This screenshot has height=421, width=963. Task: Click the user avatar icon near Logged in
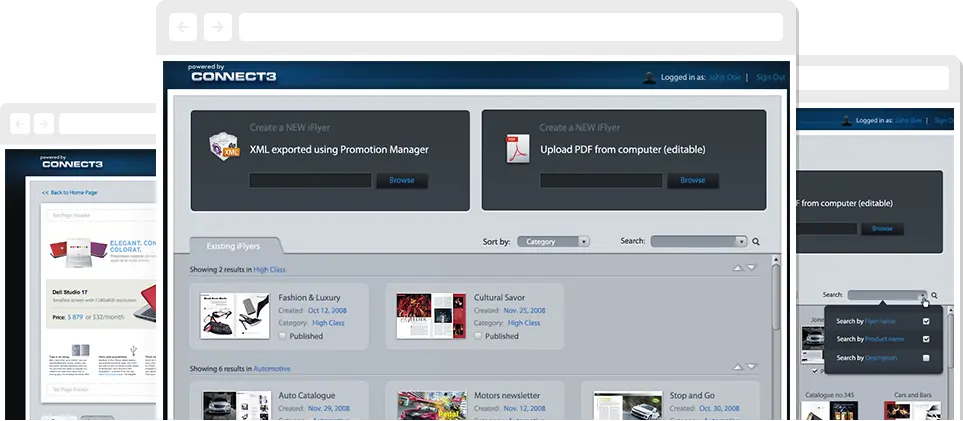(x=649, y=77)
